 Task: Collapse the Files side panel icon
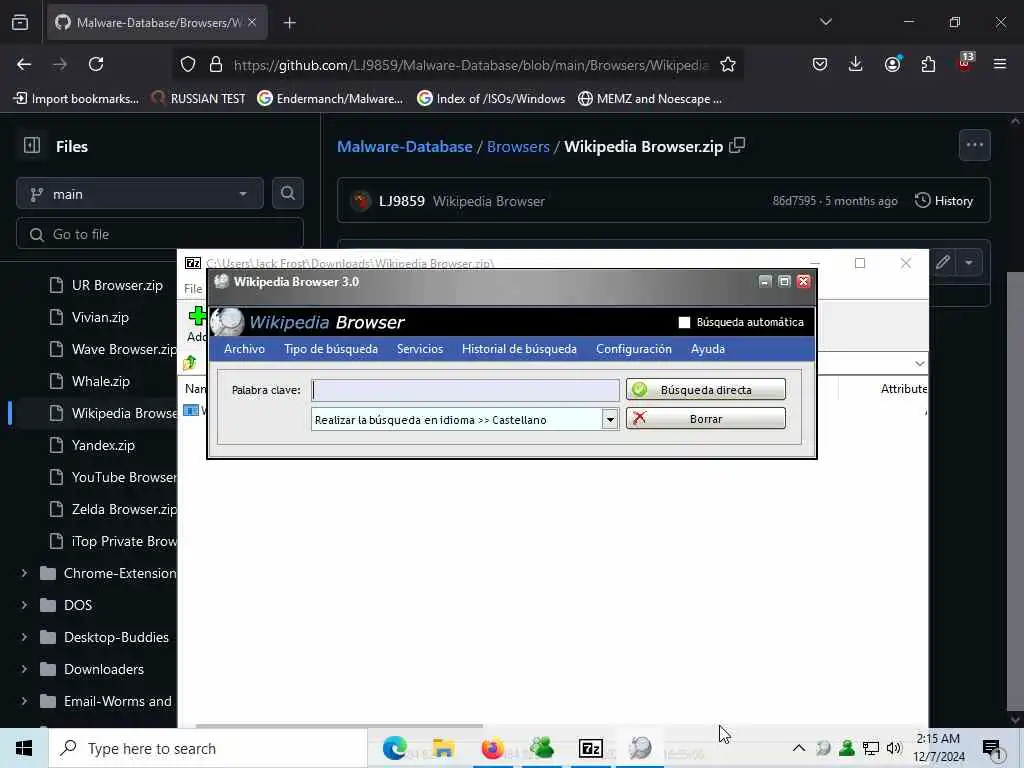[32, 146]
